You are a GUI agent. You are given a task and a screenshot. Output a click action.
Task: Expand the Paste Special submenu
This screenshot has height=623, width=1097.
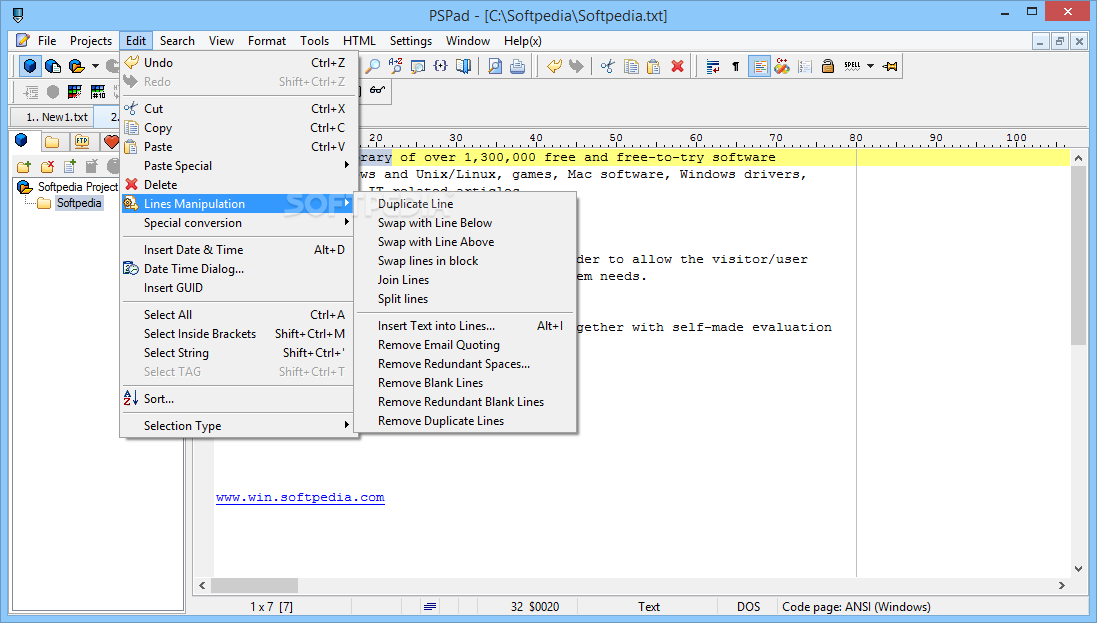point(239,166)
